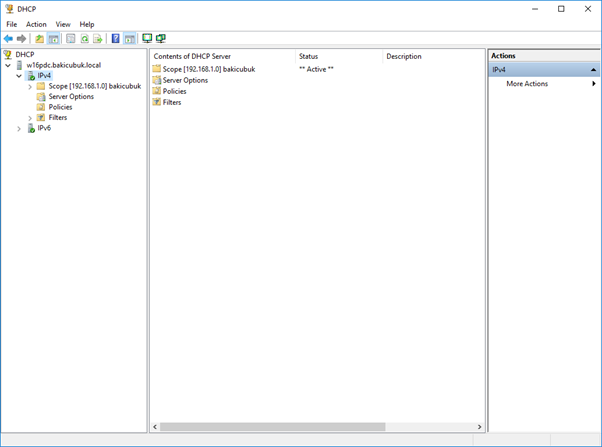Click Filters icon in contents list
Viewport: 602px width, 447px height.
[x=156, y=102]
